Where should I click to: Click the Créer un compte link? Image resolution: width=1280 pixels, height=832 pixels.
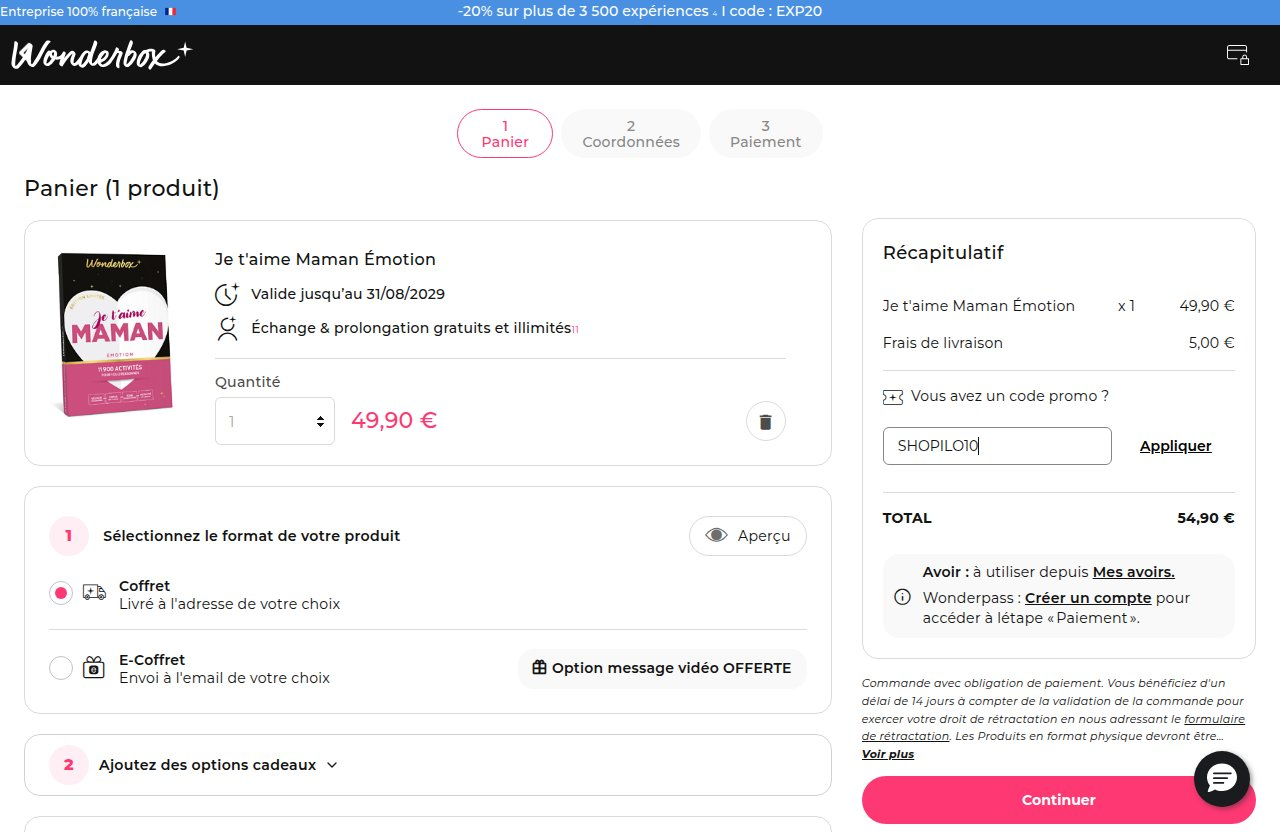click(x=1088, y=598)
